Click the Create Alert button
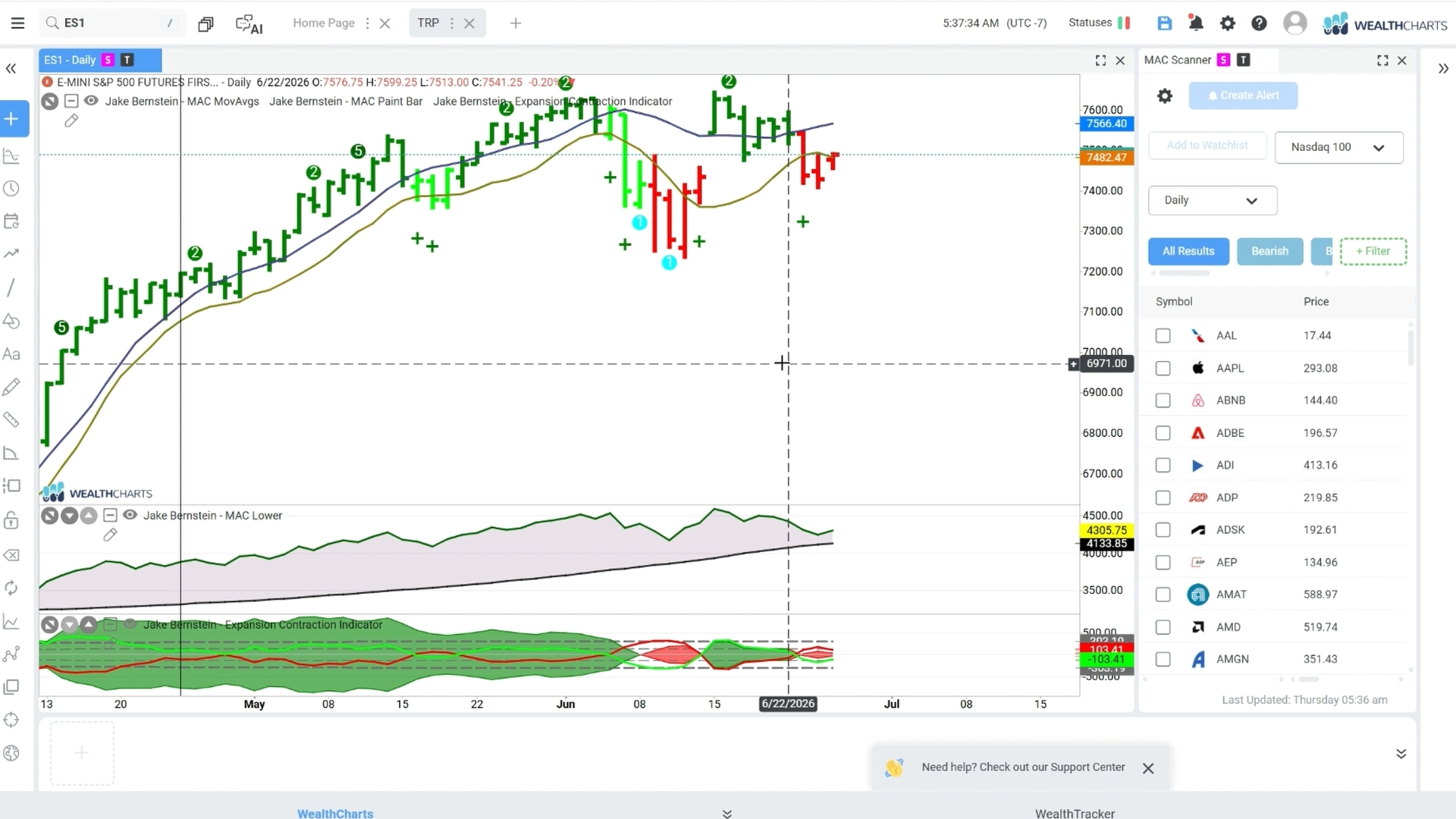The image size is (1456, 819). [x=1243, y=96]
